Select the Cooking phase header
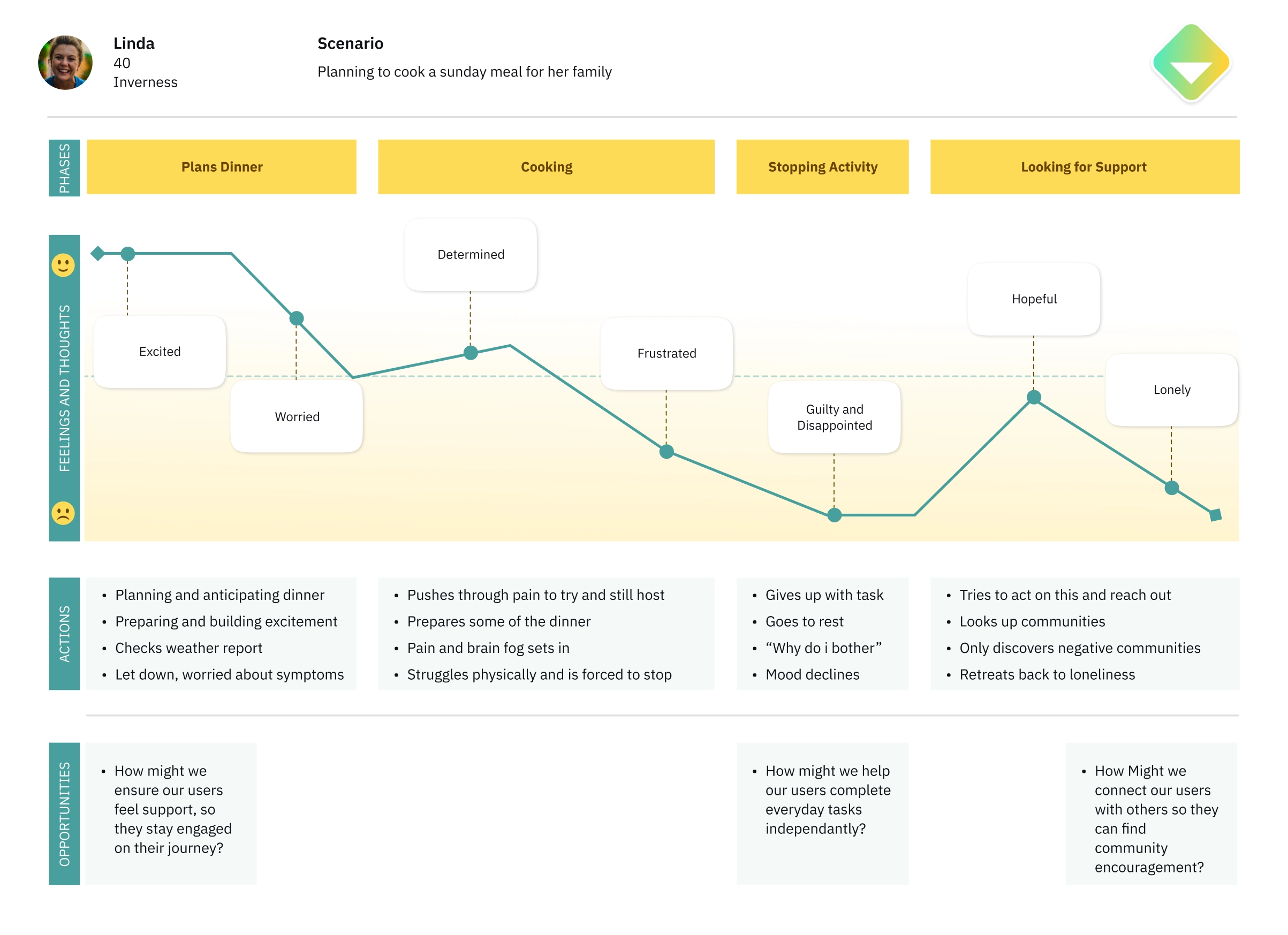The width and height of the screenshot is (1288, 935). click(x=547, y=167)
